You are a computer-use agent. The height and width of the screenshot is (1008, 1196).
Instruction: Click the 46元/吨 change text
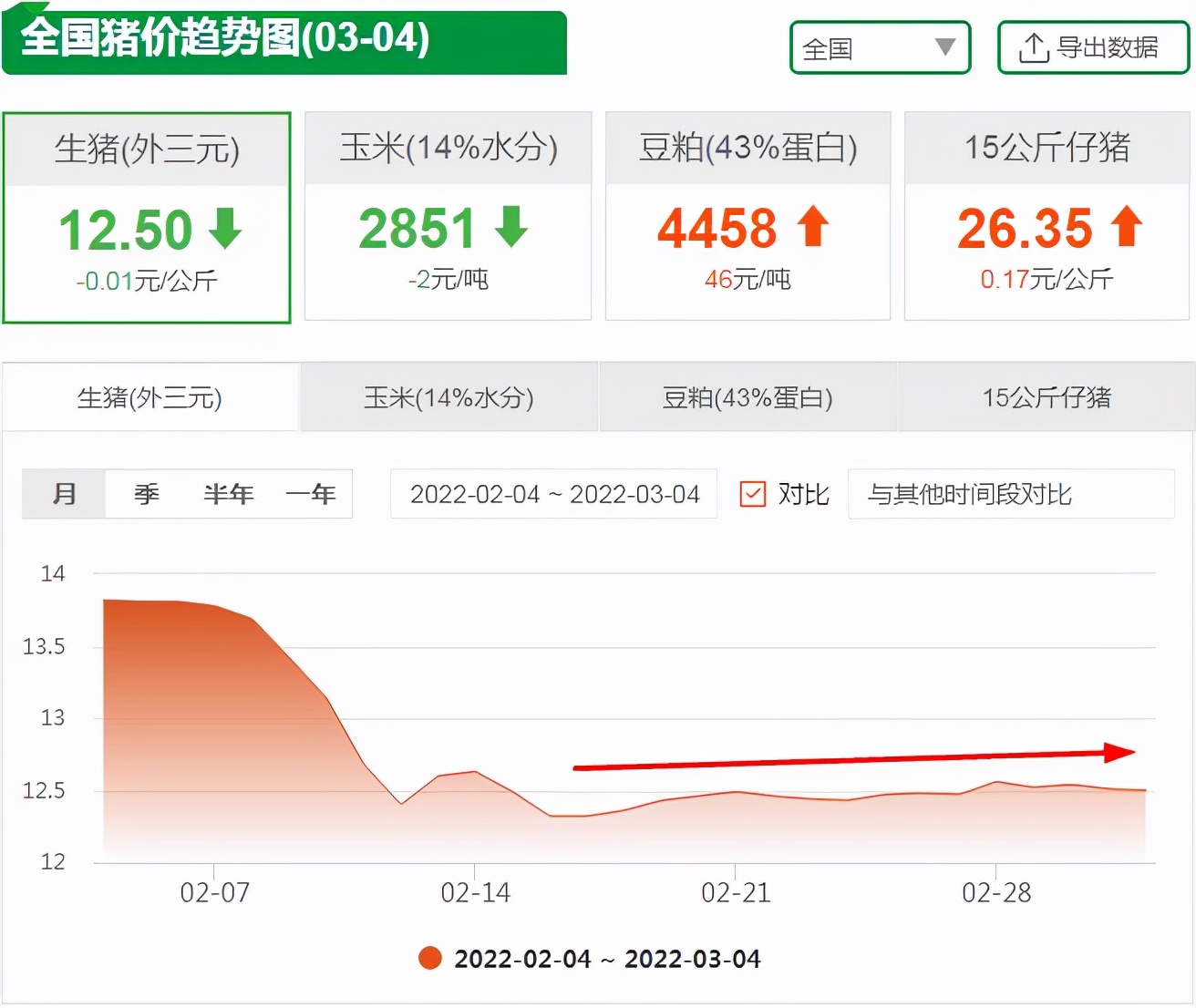[x=747, y=280]
